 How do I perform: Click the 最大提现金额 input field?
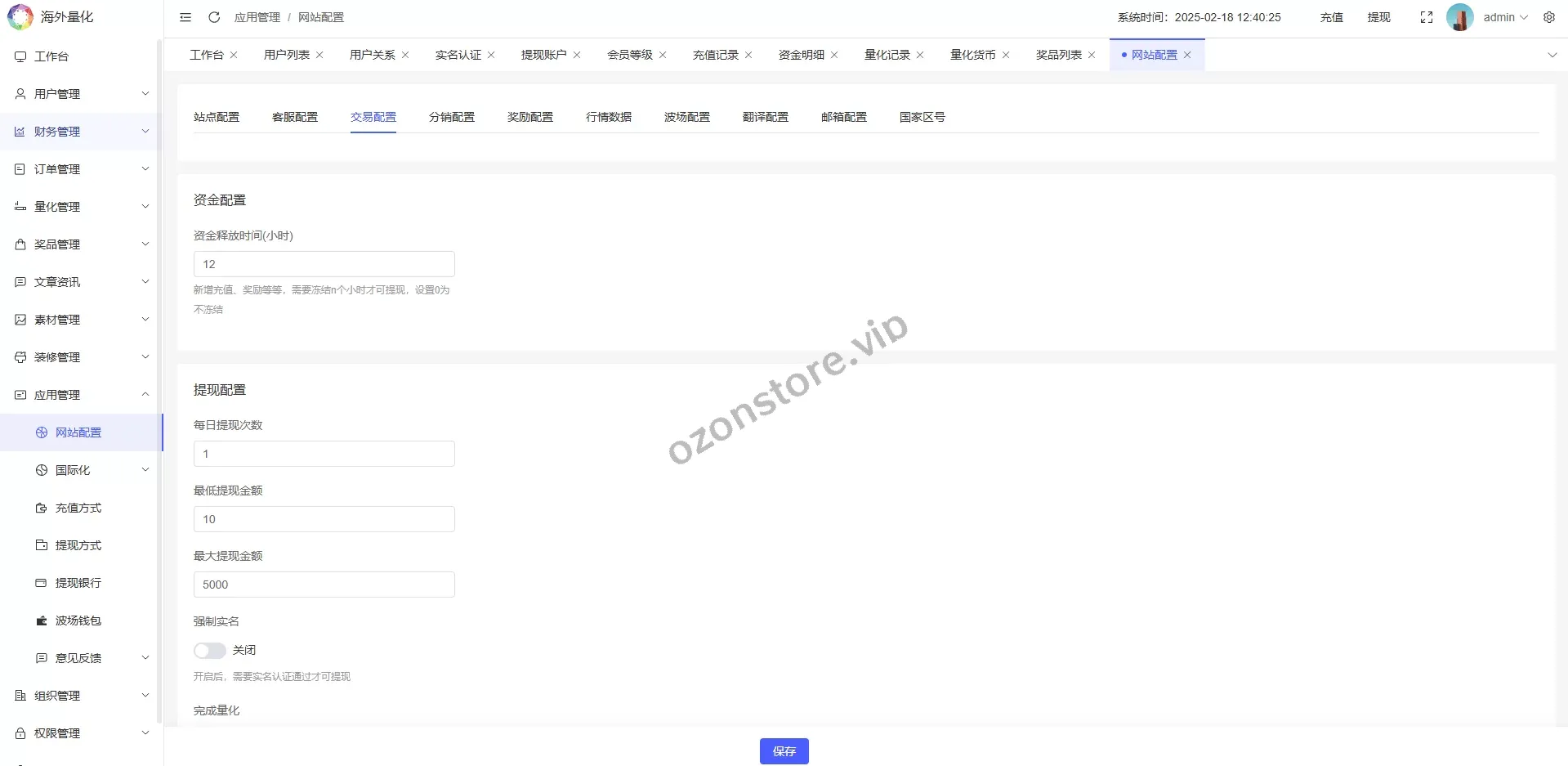coord(324,585)
